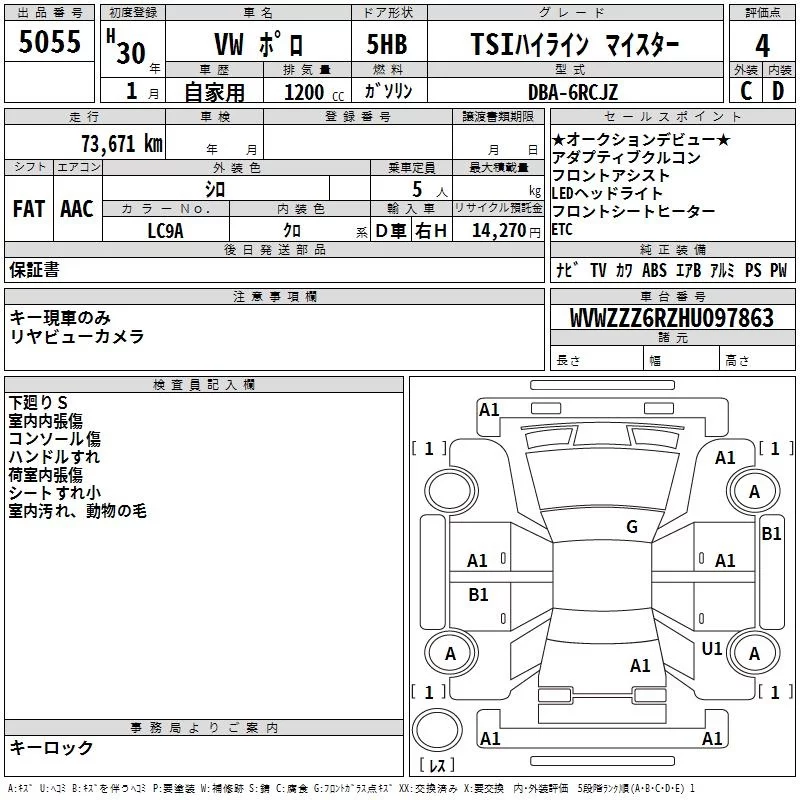The image size is (800, 800).
Task: Select the overall evaluation score 4
Action: 762,45
